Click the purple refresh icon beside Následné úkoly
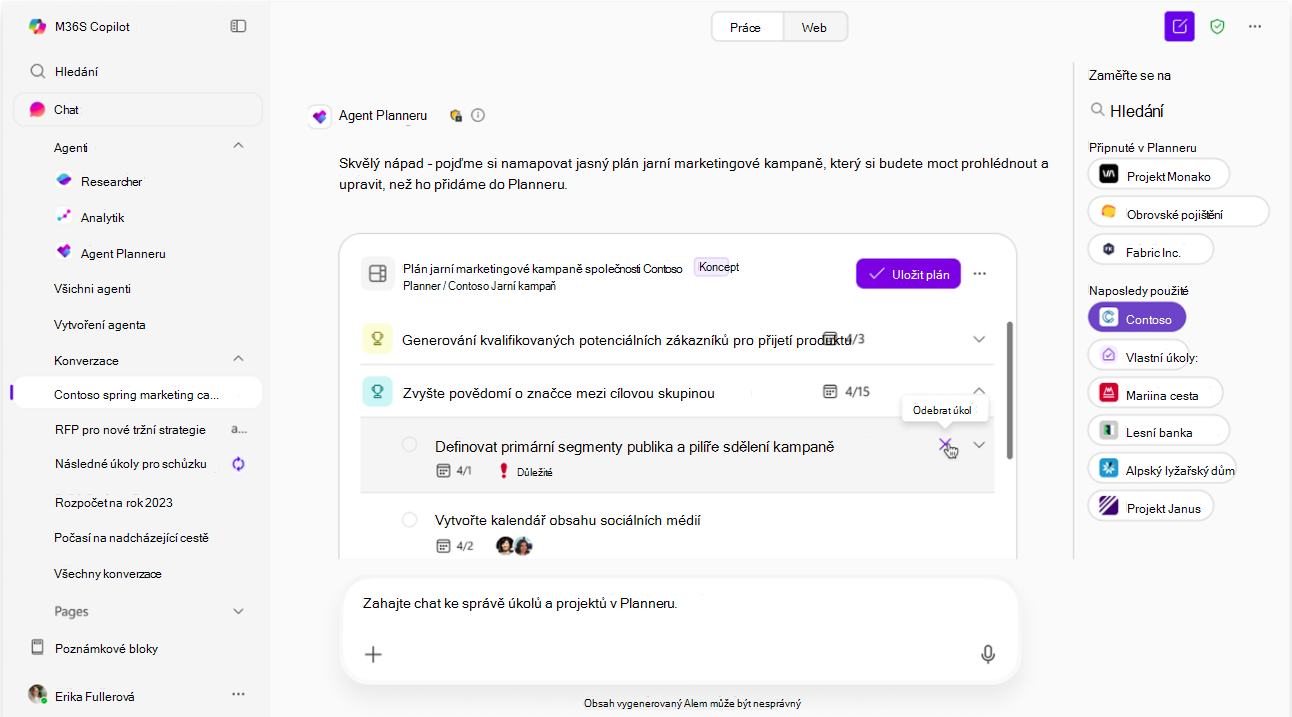 coord(238,464)
